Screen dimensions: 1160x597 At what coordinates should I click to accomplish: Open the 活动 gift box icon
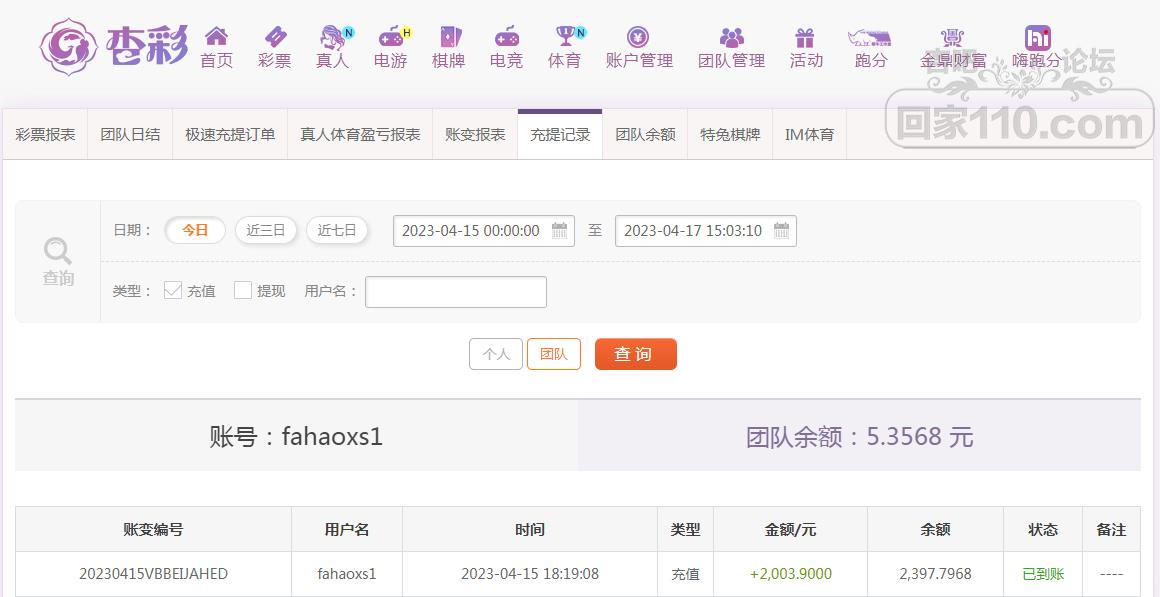[805, 38]
